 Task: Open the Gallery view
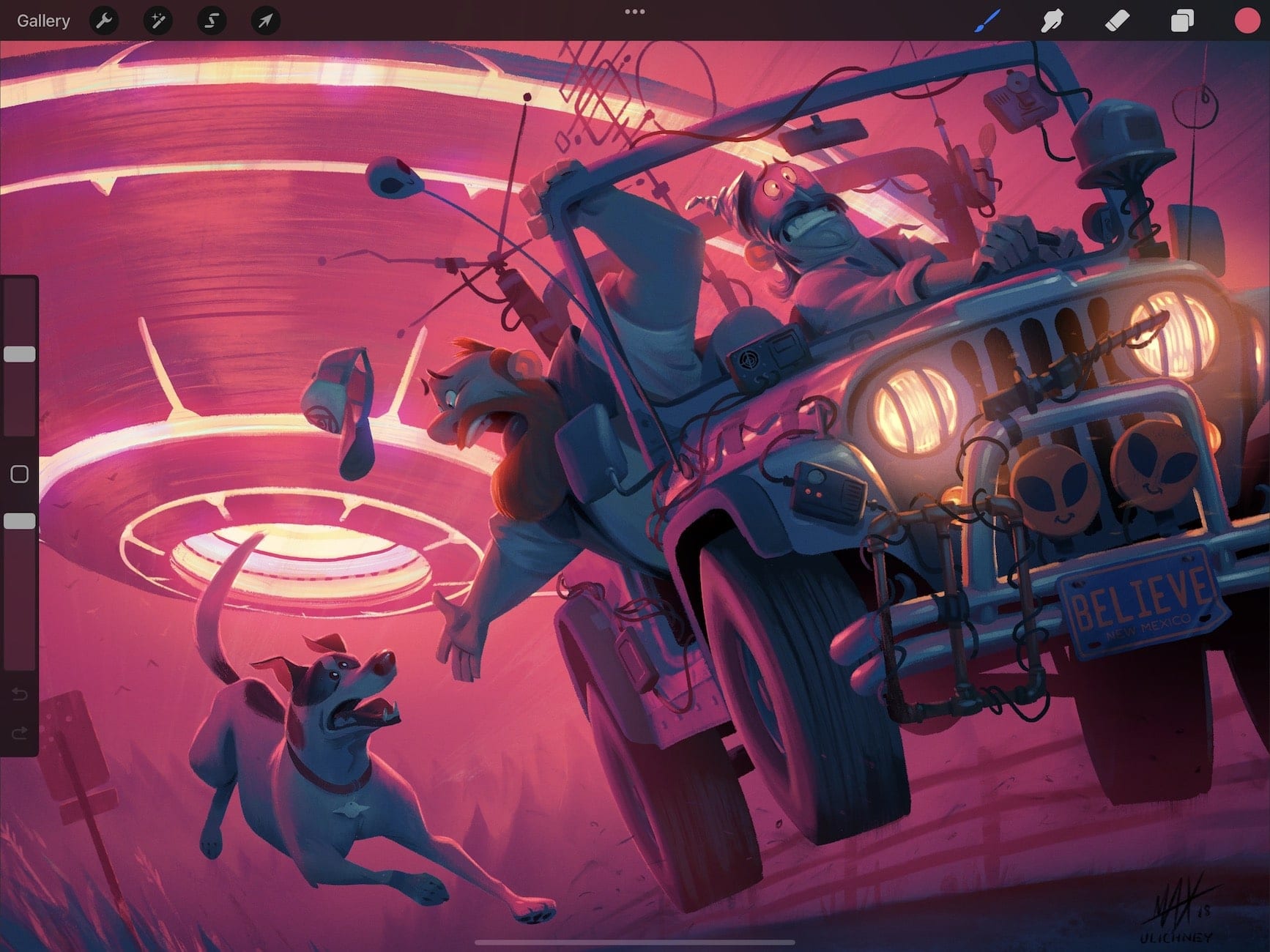click(x=43, y=21)
